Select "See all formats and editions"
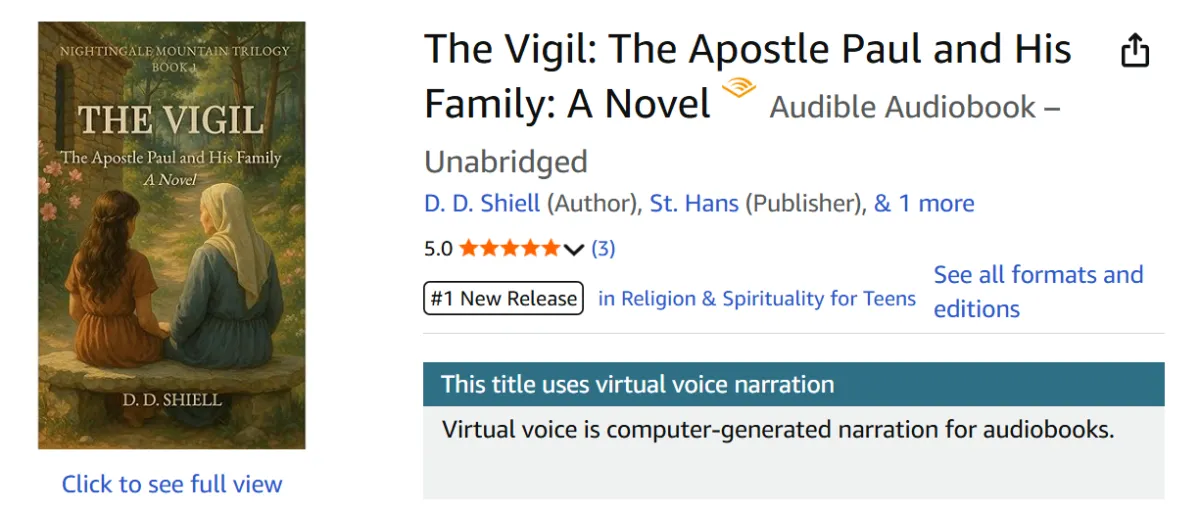The width and height of the screenshot is (1200, 512). (x=1038, y=291)
